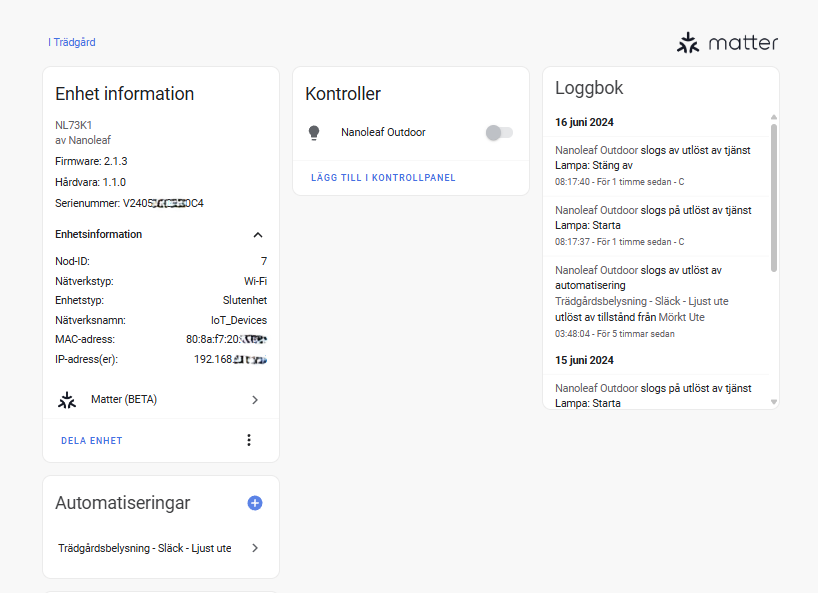Click the Loggbok card heading
Viewport: 818px width, 593px height.
pos(589,88)
